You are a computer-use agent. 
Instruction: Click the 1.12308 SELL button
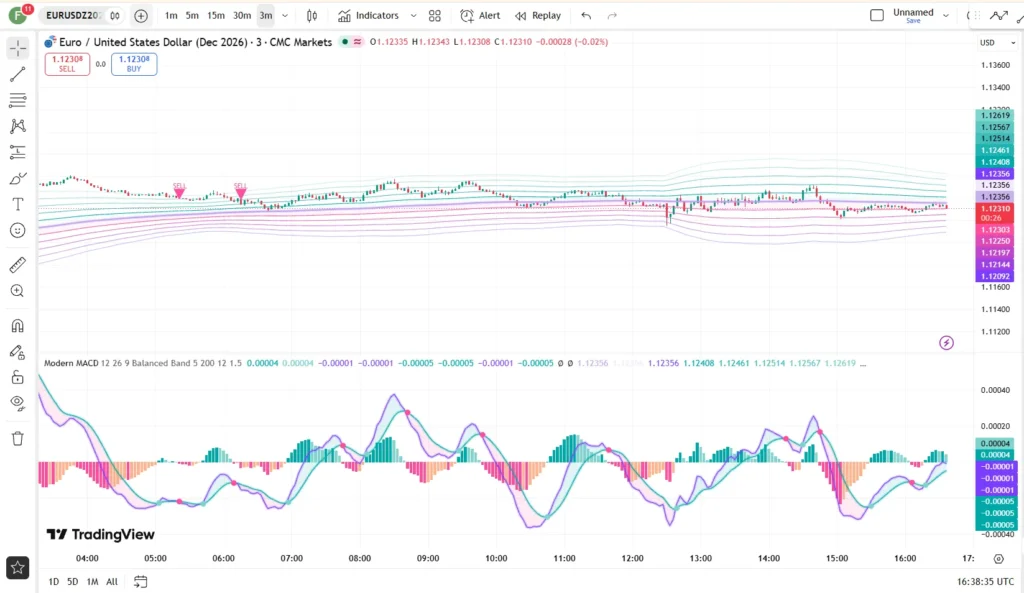(x=67, y=64)
